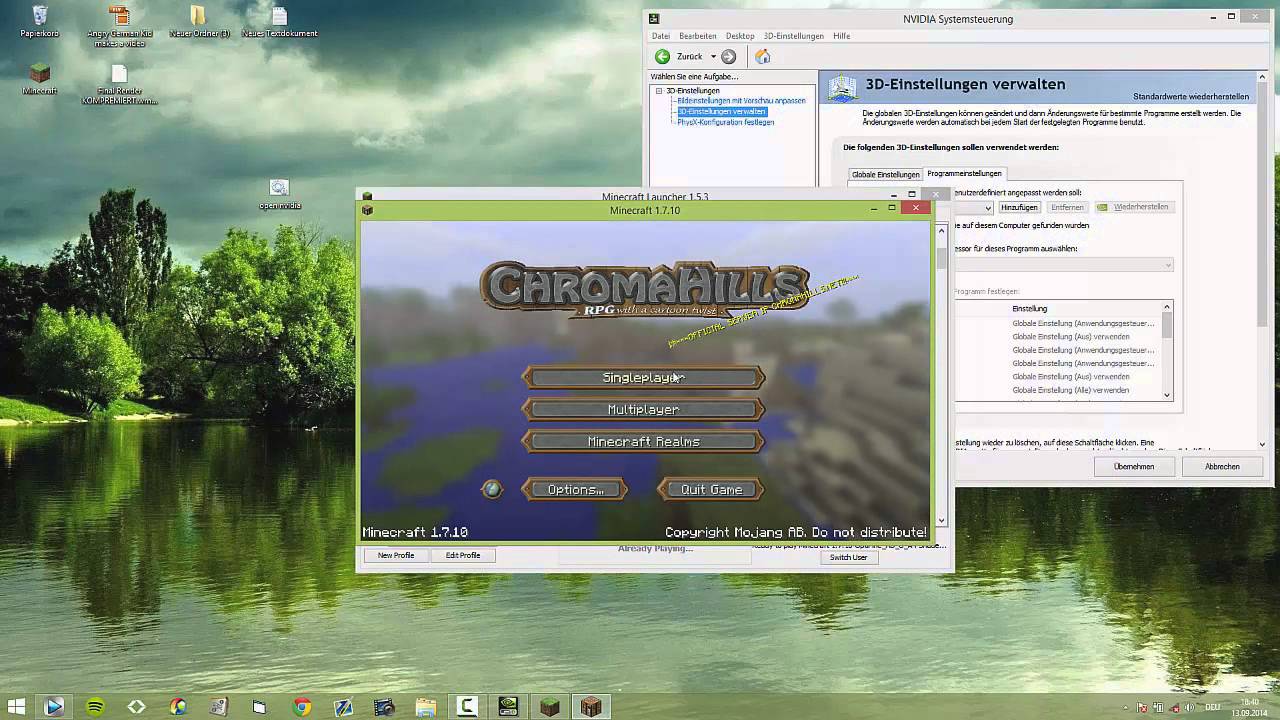Screen dimensions: 1280x720
Task: Open the Datei menu in NVIDIA Systemsteuerung
Action: (x=661, y=36)
